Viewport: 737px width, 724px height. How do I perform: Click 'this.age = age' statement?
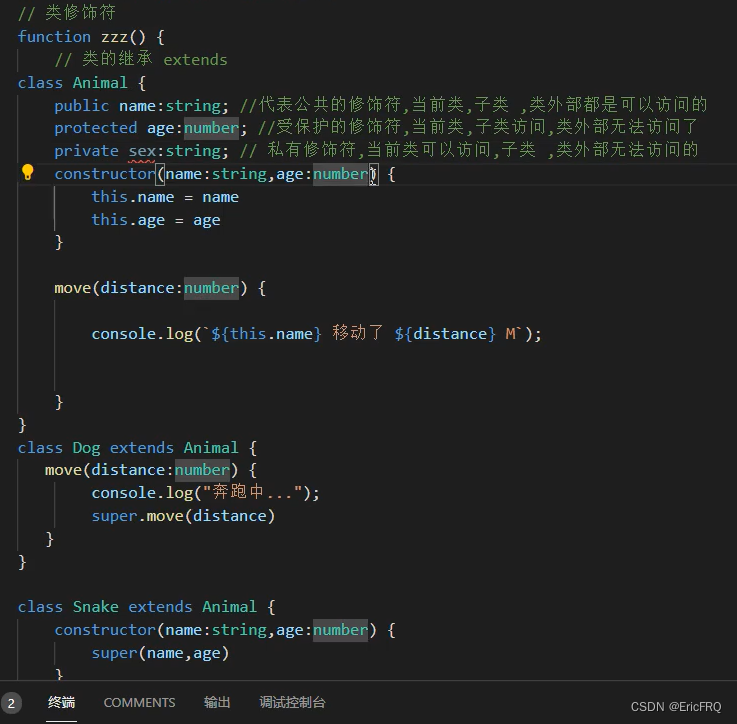pyautogui.click(x=156, y=220)
